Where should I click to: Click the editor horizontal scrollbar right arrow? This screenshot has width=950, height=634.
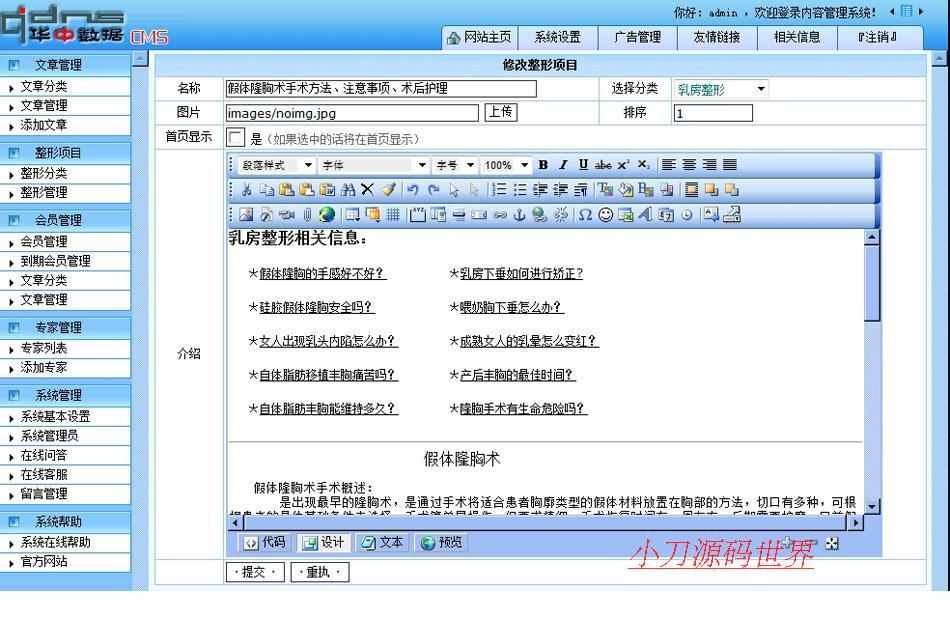855,522
